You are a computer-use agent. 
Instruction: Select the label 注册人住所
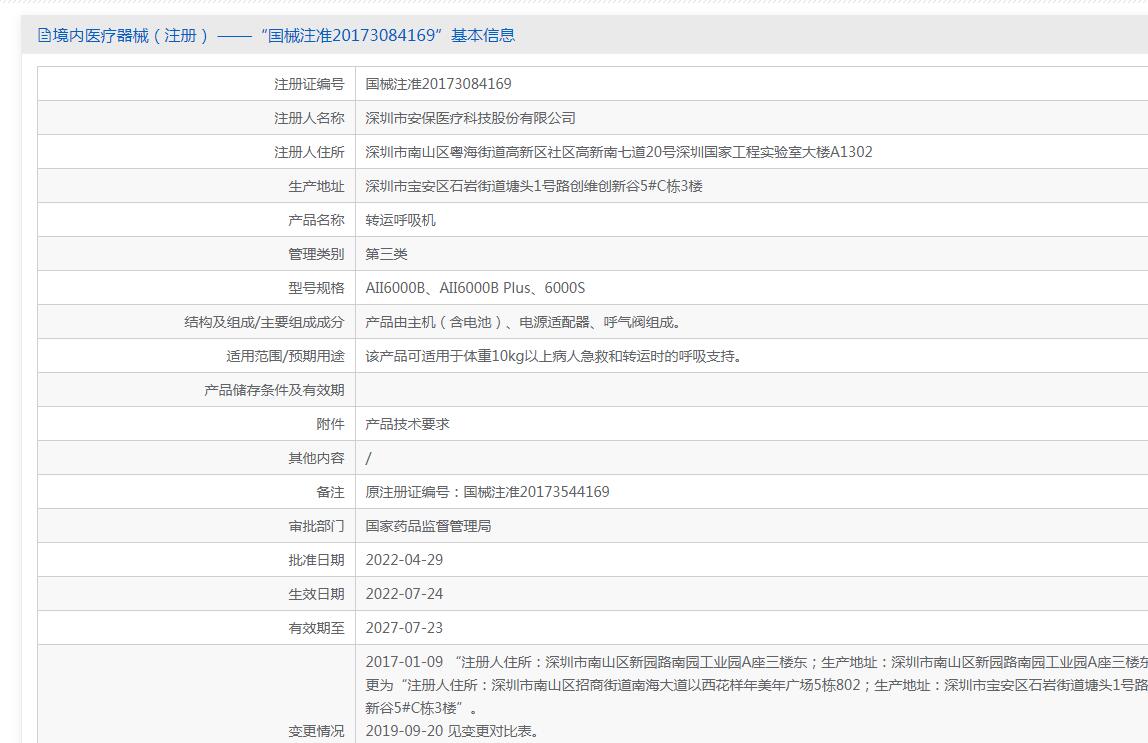(x=309, y=152)
